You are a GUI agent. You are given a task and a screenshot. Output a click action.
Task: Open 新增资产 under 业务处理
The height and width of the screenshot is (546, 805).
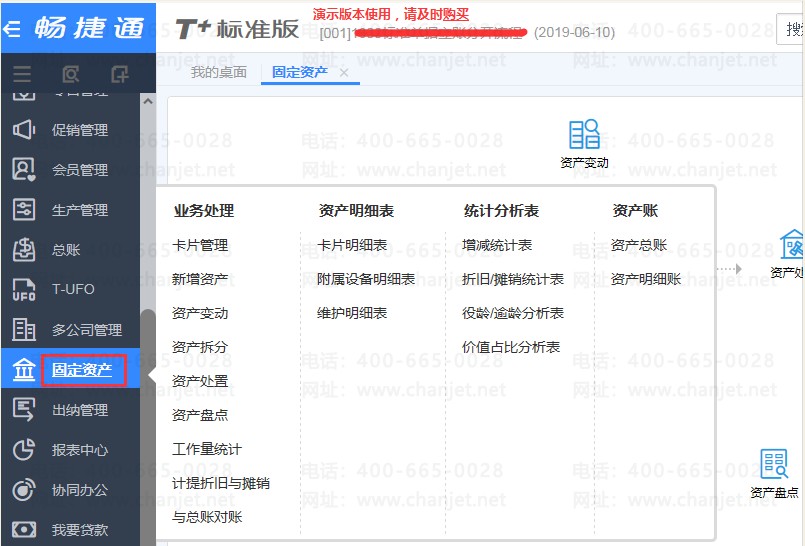(x=200, y=279)
